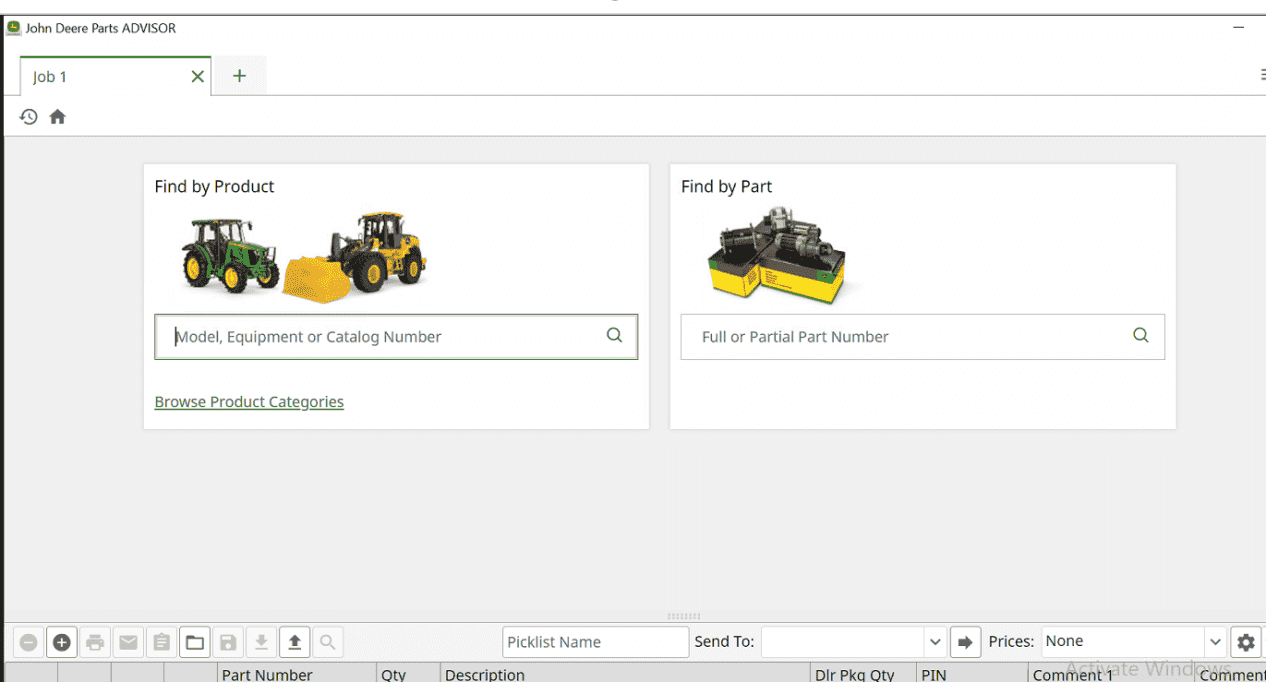Viewport: 1266px width, 682px height.
Task: Click the Find by Product heading
Action: pyautogui.click(x=214, y=187)
